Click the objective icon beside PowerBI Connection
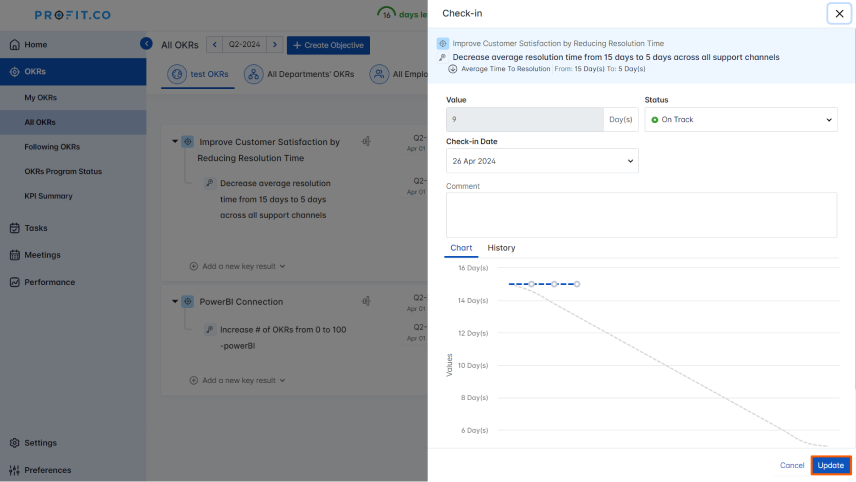Image resolution: width=856 pixels, height=482 pixels. 188,301
